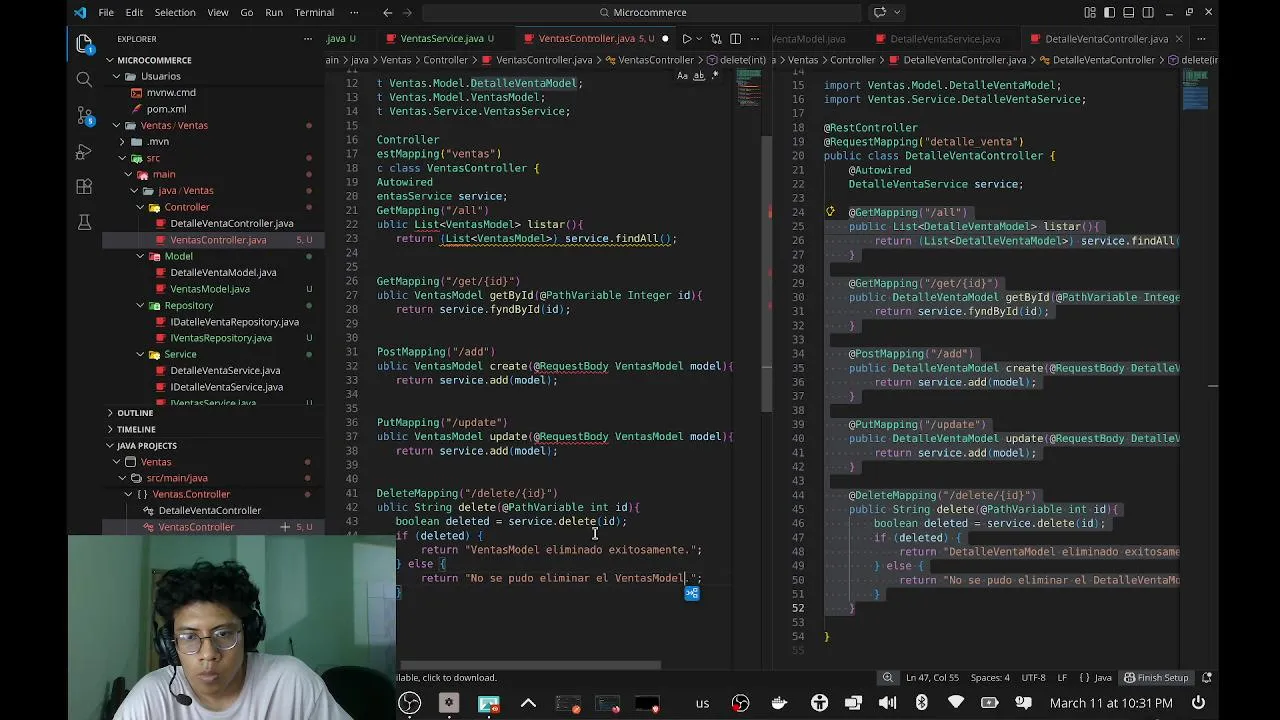Click the lightbulb code action on line 24
This screenshot has height=720, width=1280.
[830, 212]
